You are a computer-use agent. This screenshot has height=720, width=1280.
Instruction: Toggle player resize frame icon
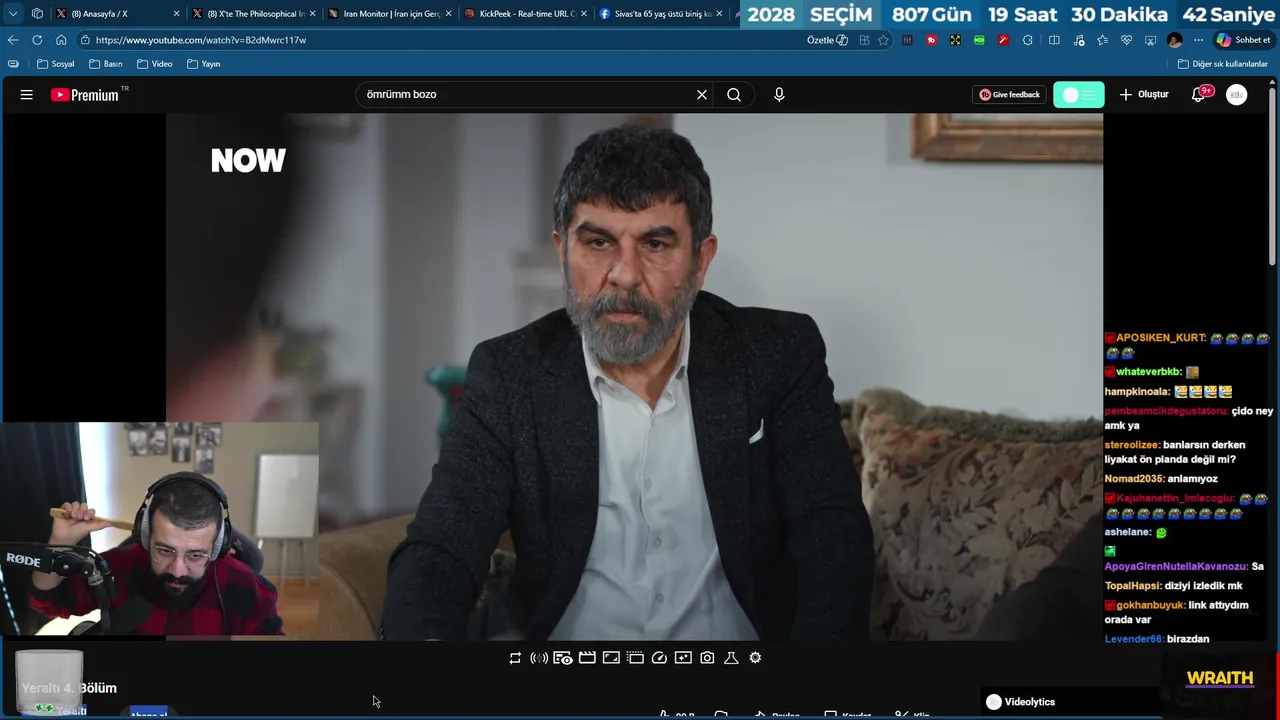[x=611, y=658]
